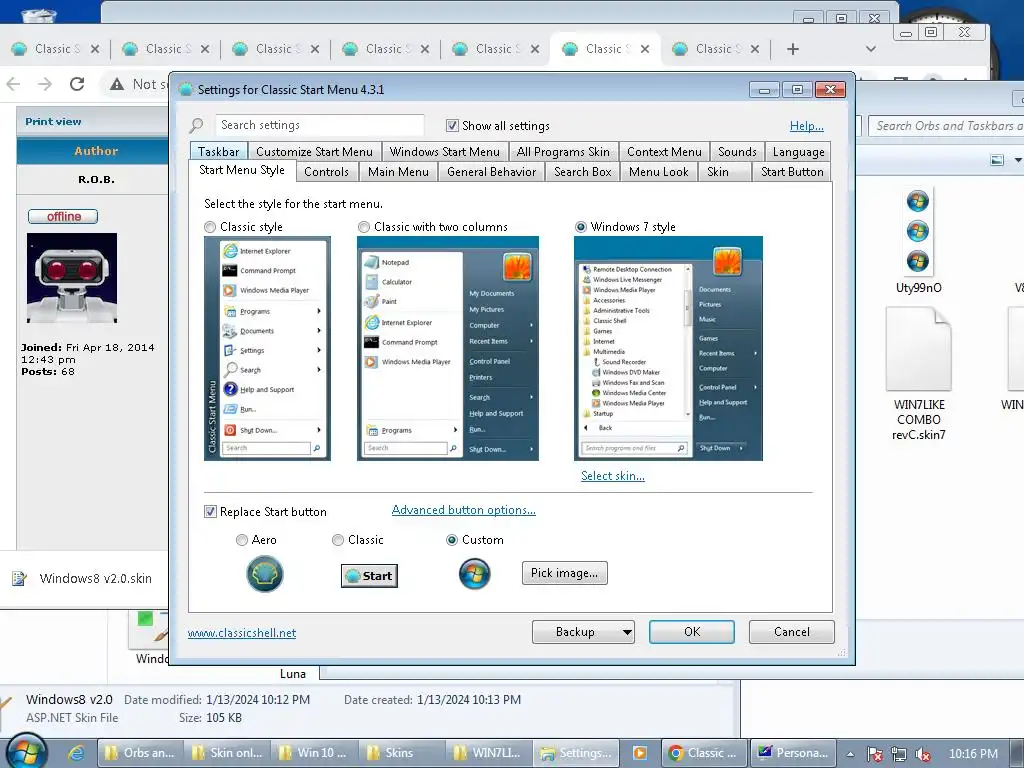Open the Backup dropdown button

coord(583,632)
